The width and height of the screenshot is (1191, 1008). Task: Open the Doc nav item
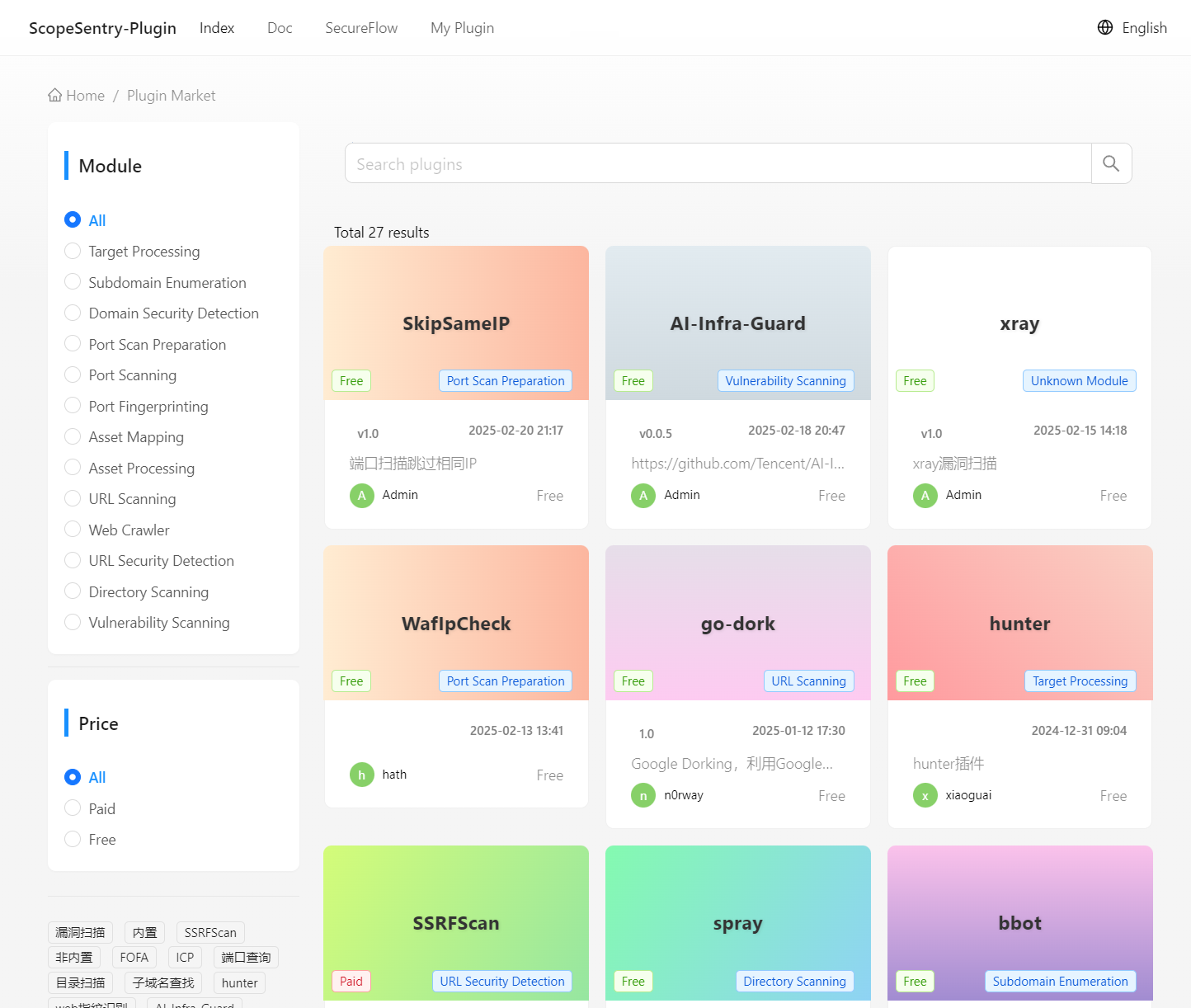tap(280, 28)
